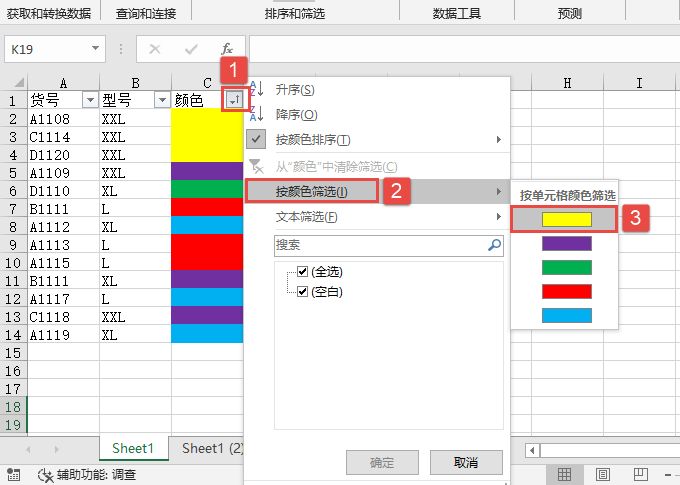Screen dimensions: 680x485
Task: Select cell containing A1109
Action: coord(63,173)
